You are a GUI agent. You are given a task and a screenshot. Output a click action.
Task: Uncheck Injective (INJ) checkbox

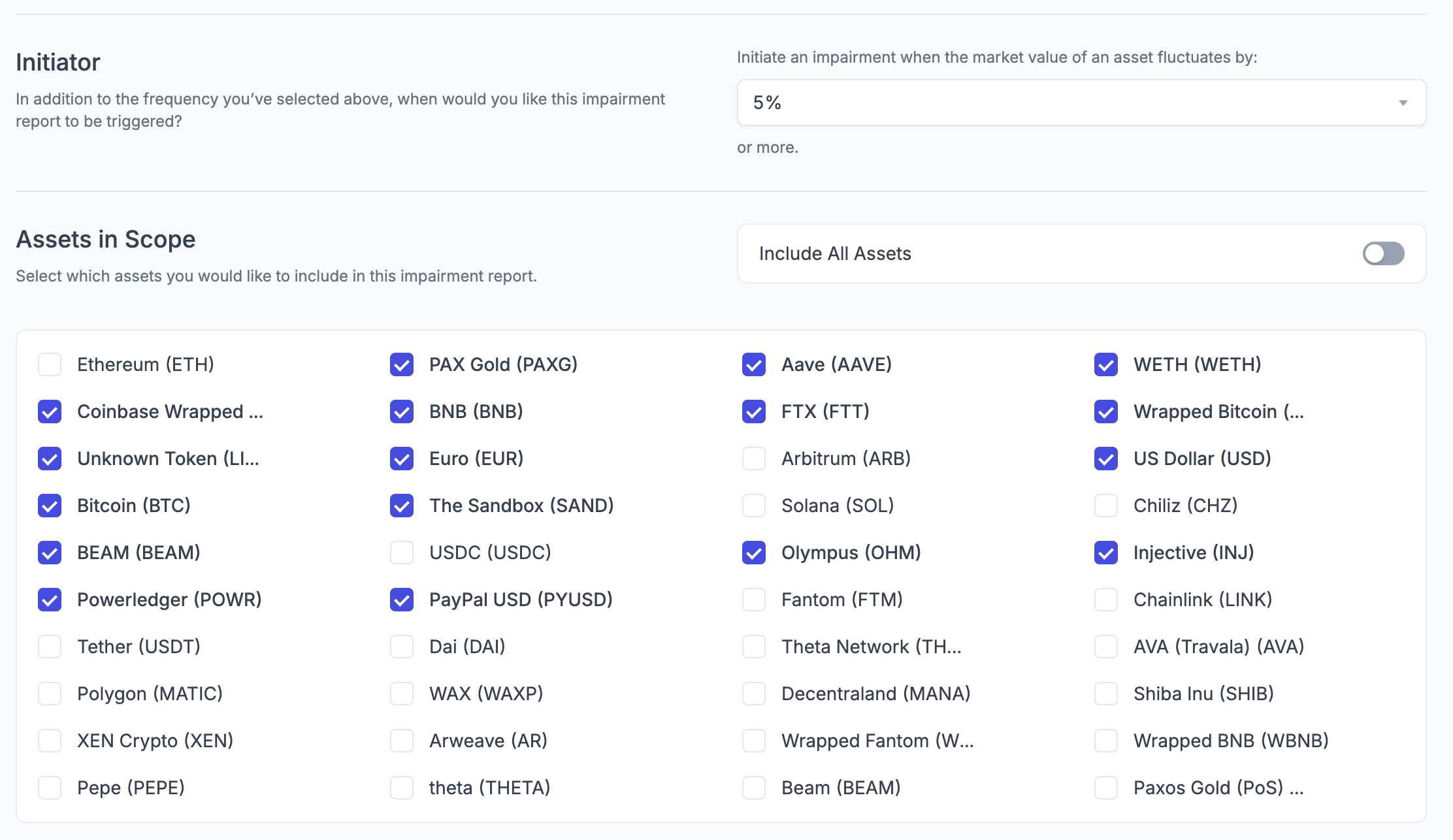[x=1106, y=553]
